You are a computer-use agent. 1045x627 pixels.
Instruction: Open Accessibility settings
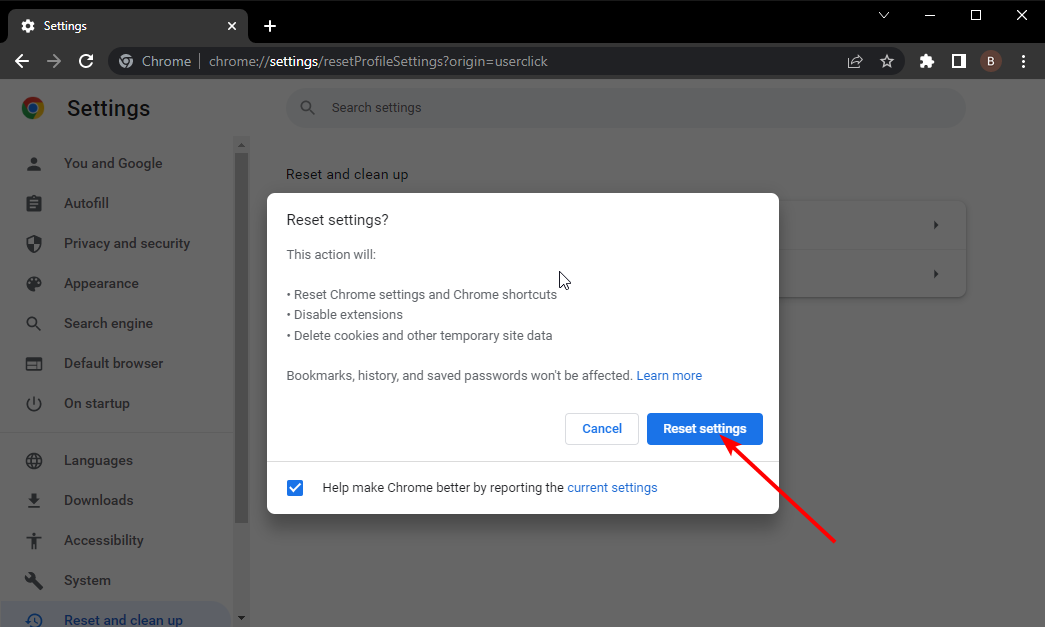[103, 540]
